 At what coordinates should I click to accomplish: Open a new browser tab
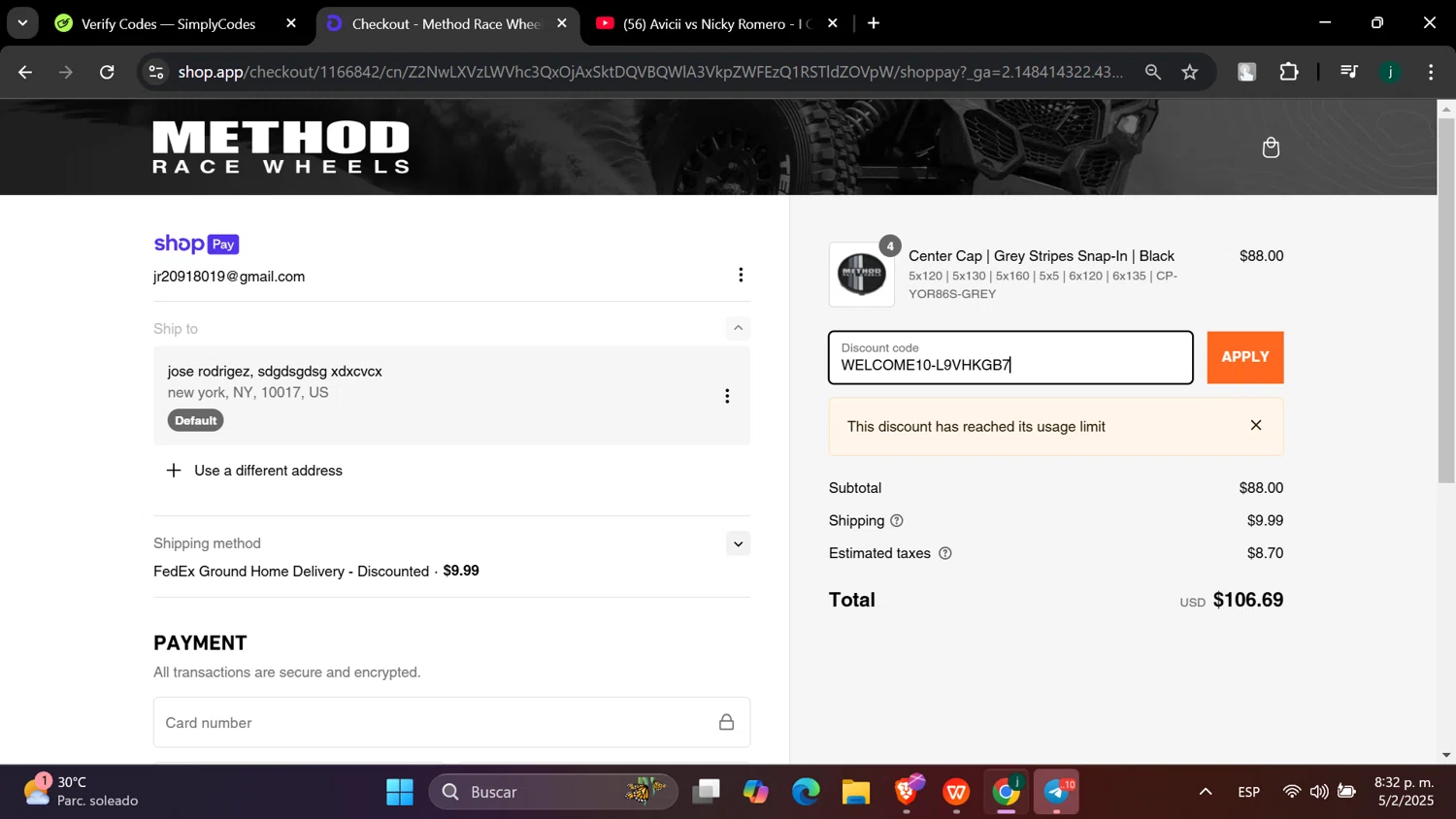pos(874,23)
